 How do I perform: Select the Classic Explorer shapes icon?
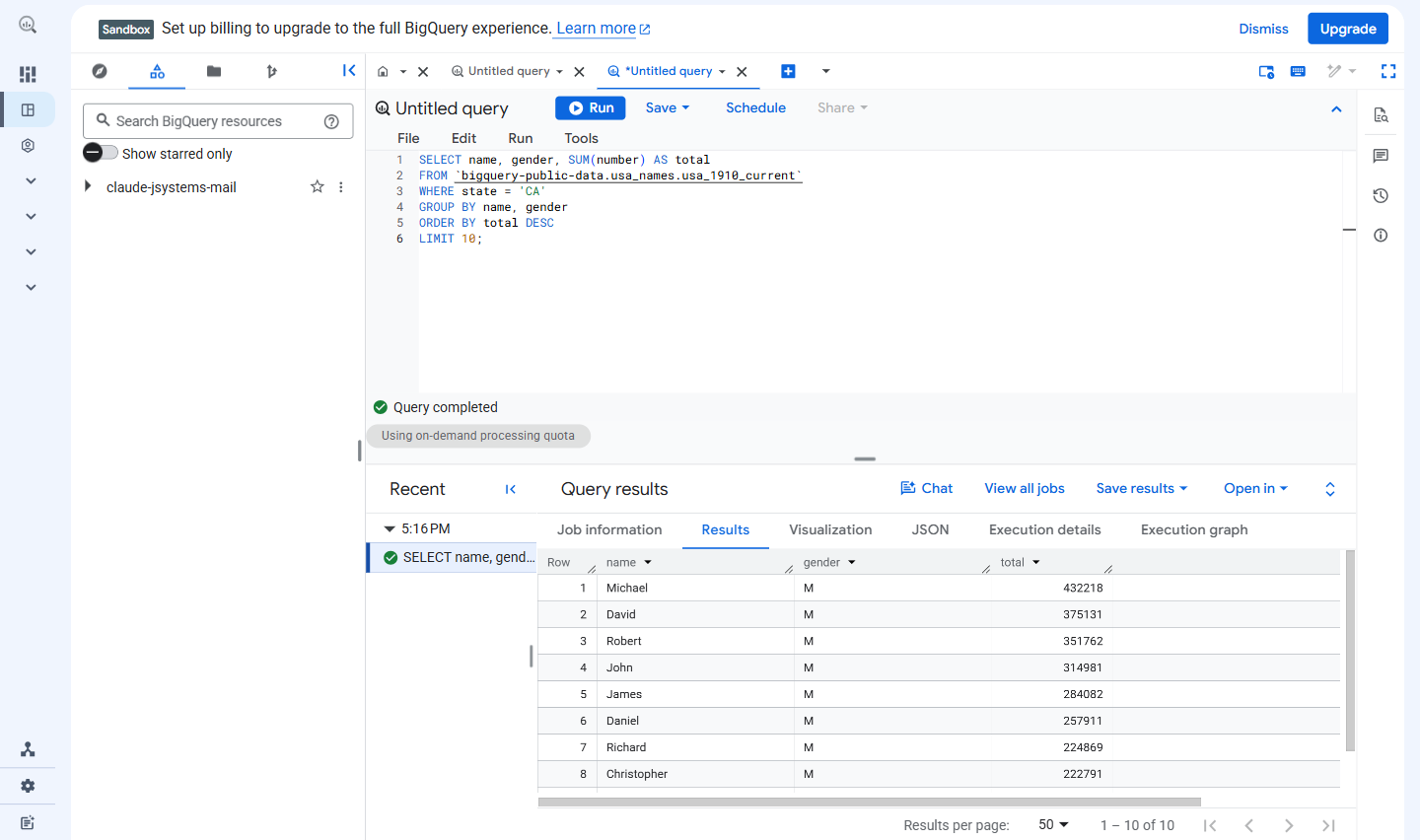[x=157, y=71]
